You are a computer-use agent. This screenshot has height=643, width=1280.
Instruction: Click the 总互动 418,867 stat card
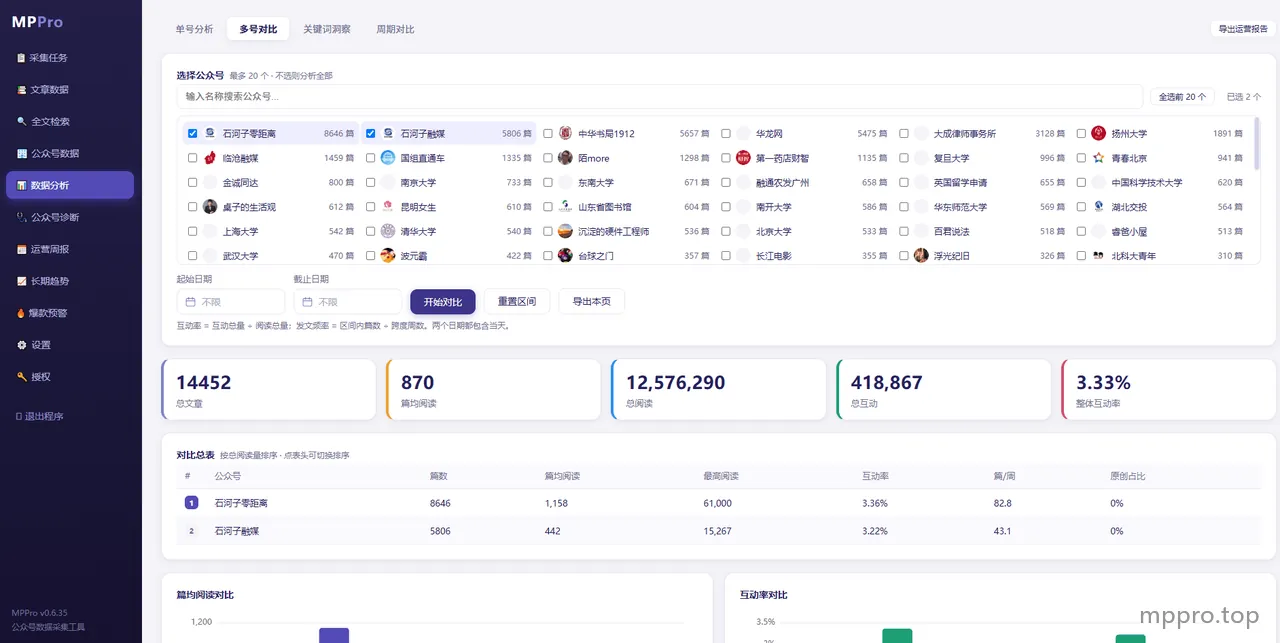(944, 389)
